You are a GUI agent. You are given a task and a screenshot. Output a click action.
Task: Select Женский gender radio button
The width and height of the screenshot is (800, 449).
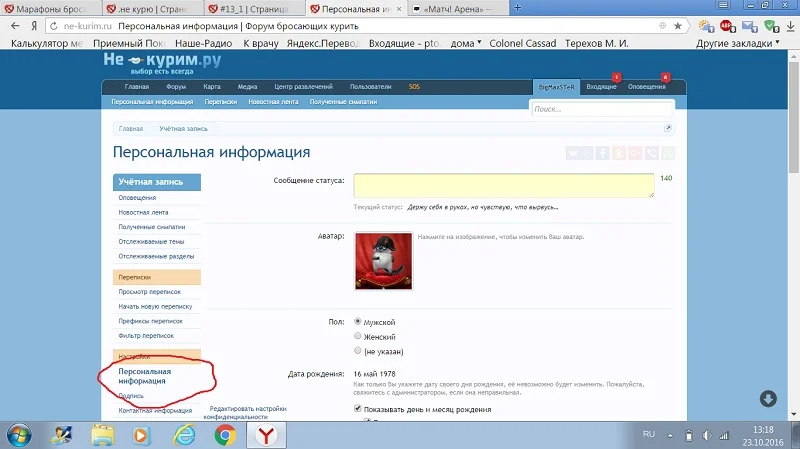click(x=358, y=336)
